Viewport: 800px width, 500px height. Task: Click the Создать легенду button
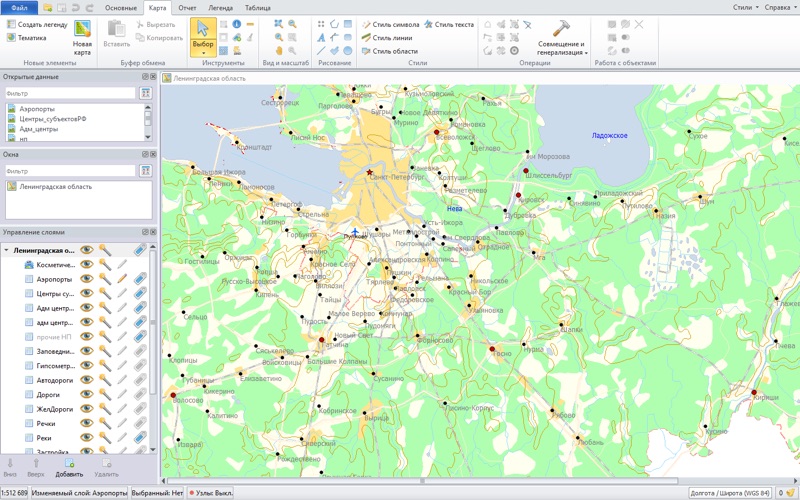[x=37, y=24]
